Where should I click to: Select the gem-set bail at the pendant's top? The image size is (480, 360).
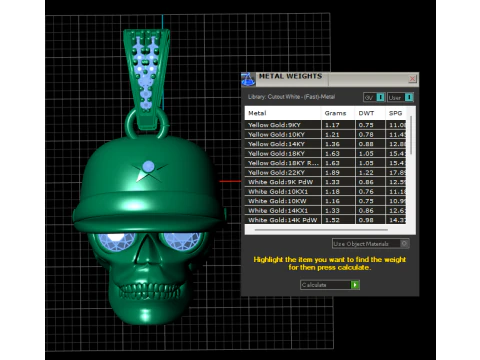(x=146, y=79)
